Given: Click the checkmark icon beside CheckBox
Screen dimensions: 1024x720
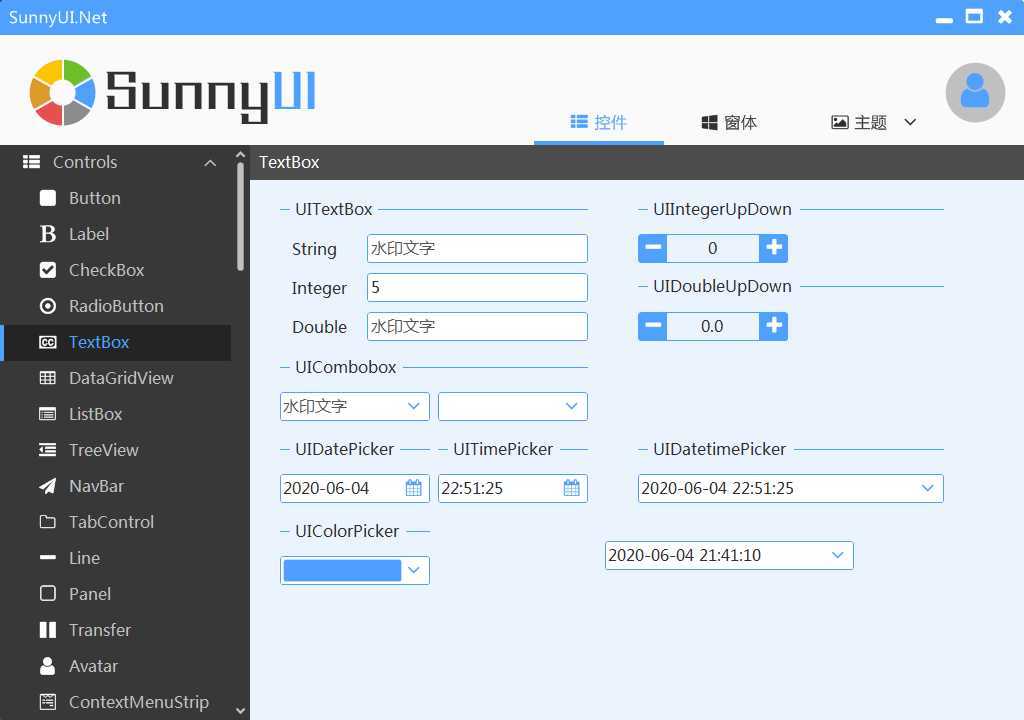Looking at the screenshot, I should pyautogui.click(x=48, y=270).
